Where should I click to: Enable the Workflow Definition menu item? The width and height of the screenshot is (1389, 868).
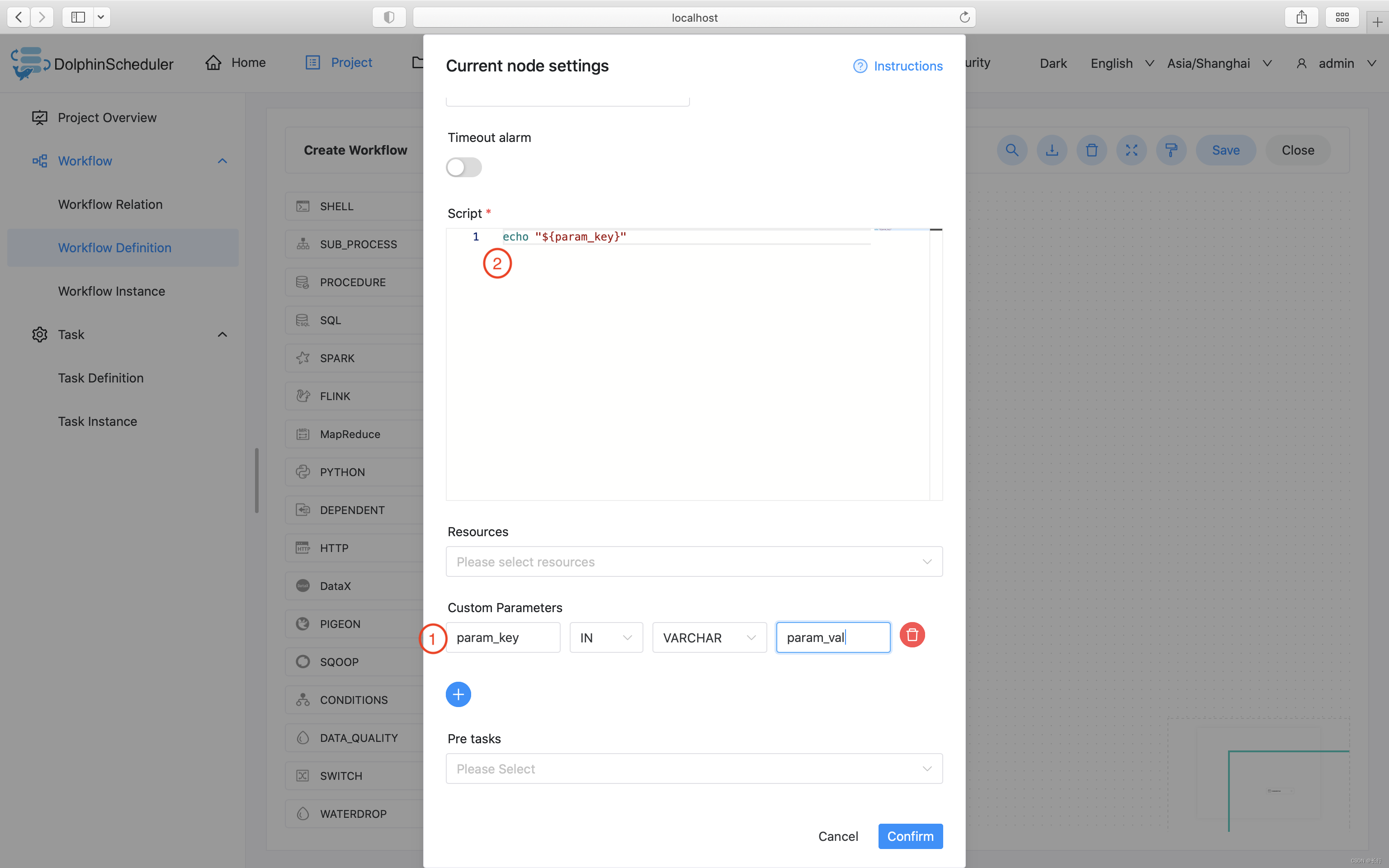[114, 247]
